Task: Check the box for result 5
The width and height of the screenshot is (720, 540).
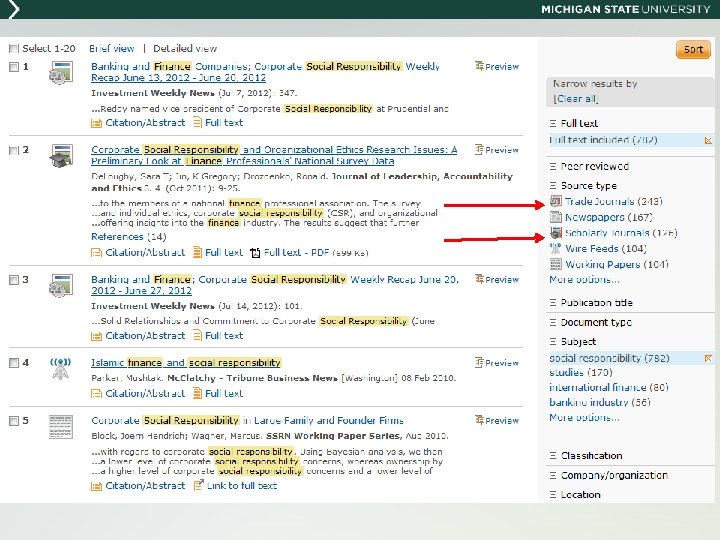Action: pyautogui.click(x=14, y=421)
